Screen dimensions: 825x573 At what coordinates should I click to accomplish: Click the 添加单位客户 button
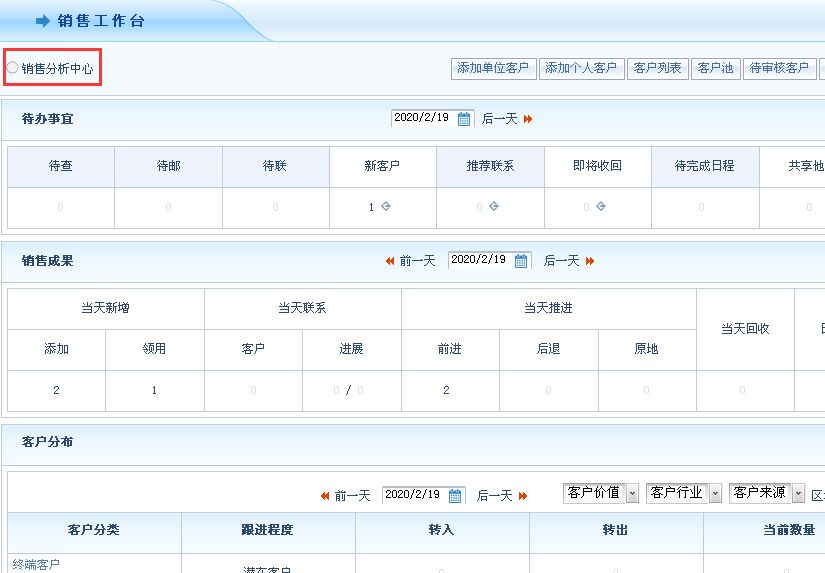pos(493,68)
